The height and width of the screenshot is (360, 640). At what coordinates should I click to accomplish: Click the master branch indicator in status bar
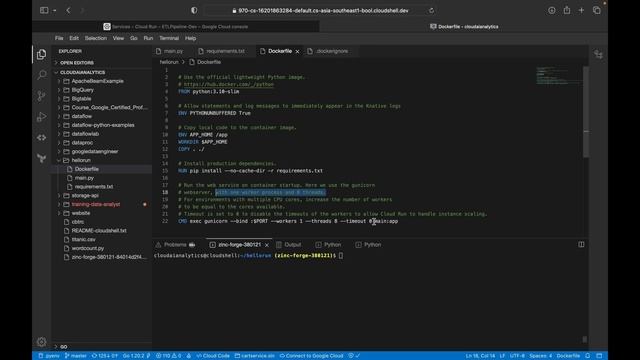point(76,356)
